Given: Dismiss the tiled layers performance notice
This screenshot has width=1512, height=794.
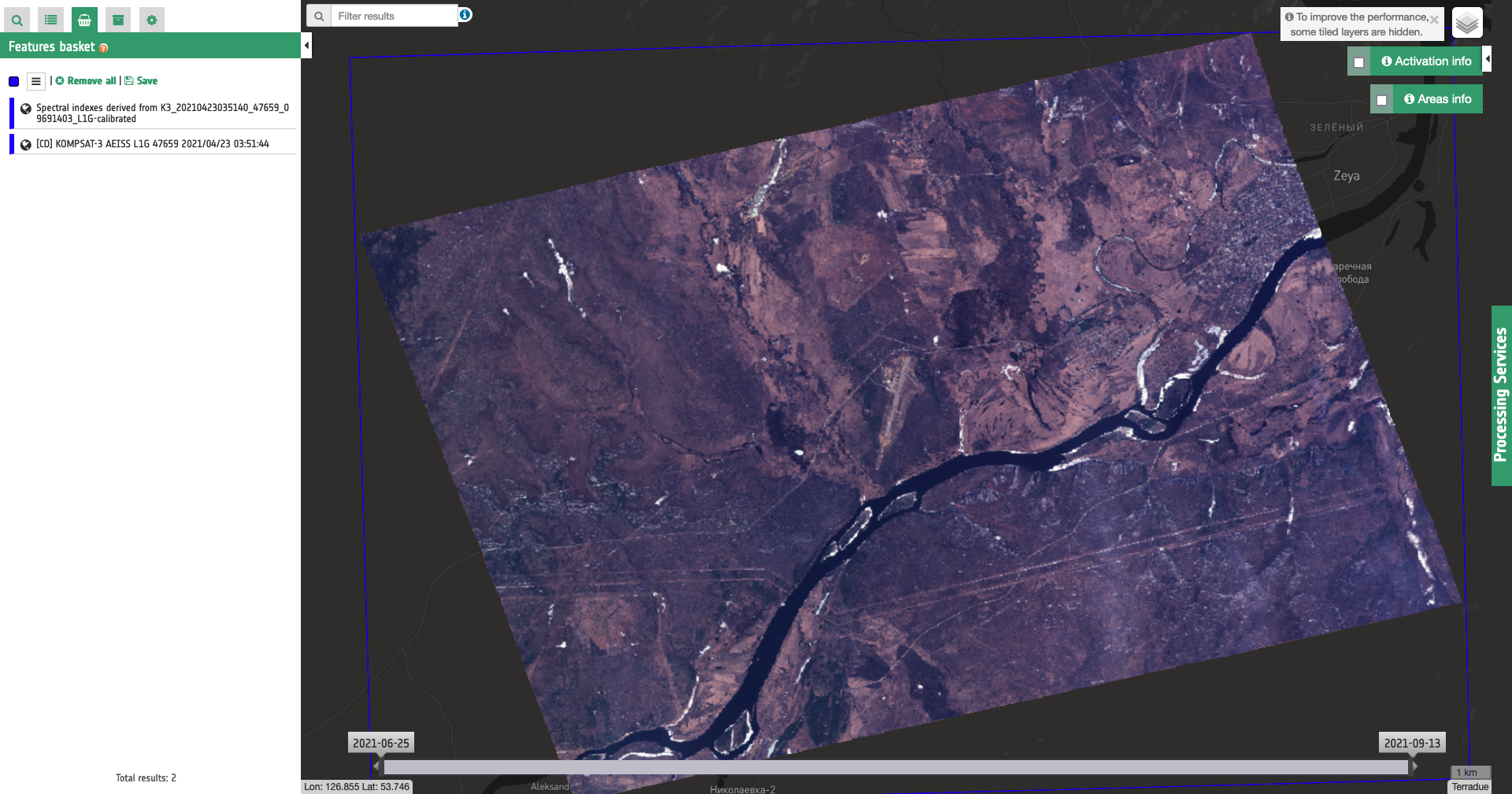Looking at the screenshot, I should pos(1434,20).
